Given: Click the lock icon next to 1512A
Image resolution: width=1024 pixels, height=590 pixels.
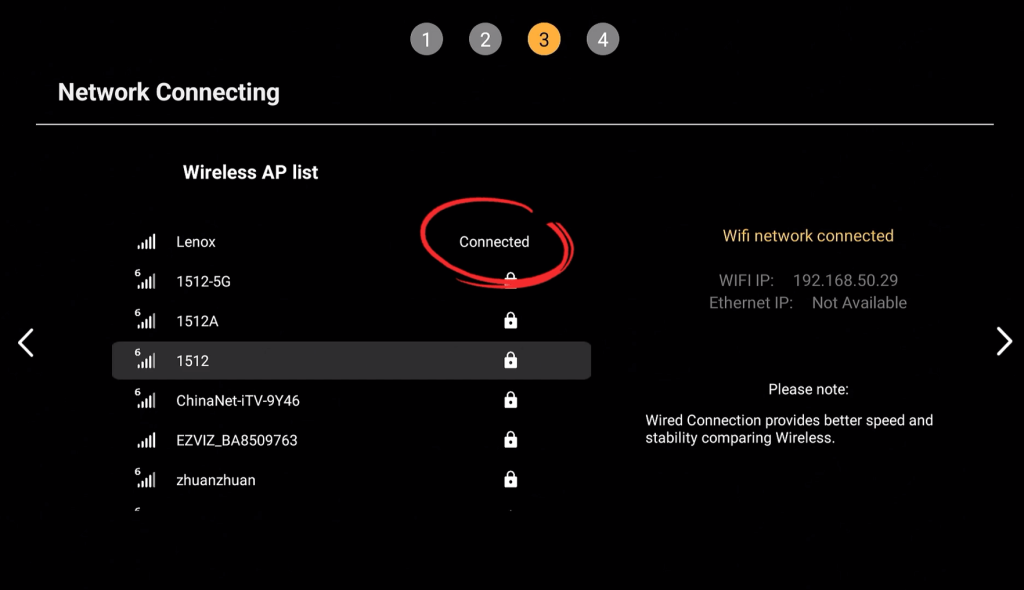Looking at the screenshot, I should 510,320.
